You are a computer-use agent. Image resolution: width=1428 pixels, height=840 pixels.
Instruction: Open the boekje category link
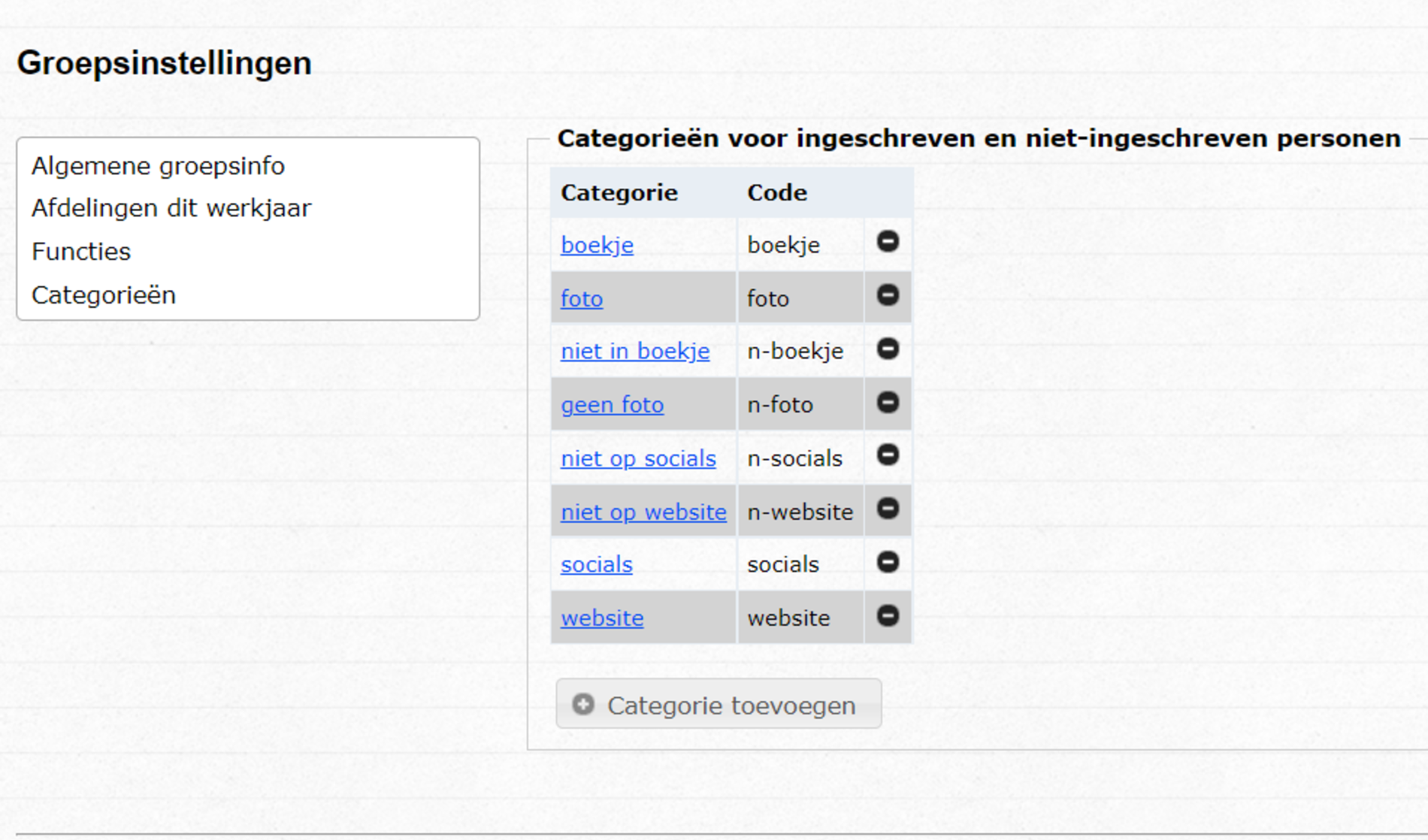point(597,246)
